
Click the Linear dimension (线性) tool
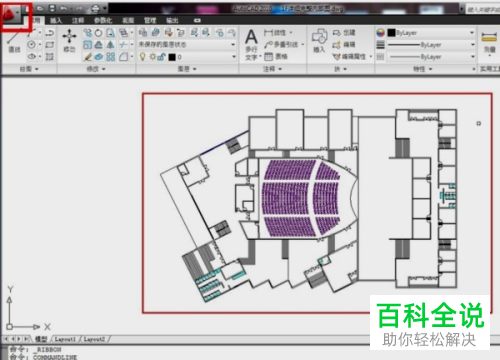[x=275, y=33]
